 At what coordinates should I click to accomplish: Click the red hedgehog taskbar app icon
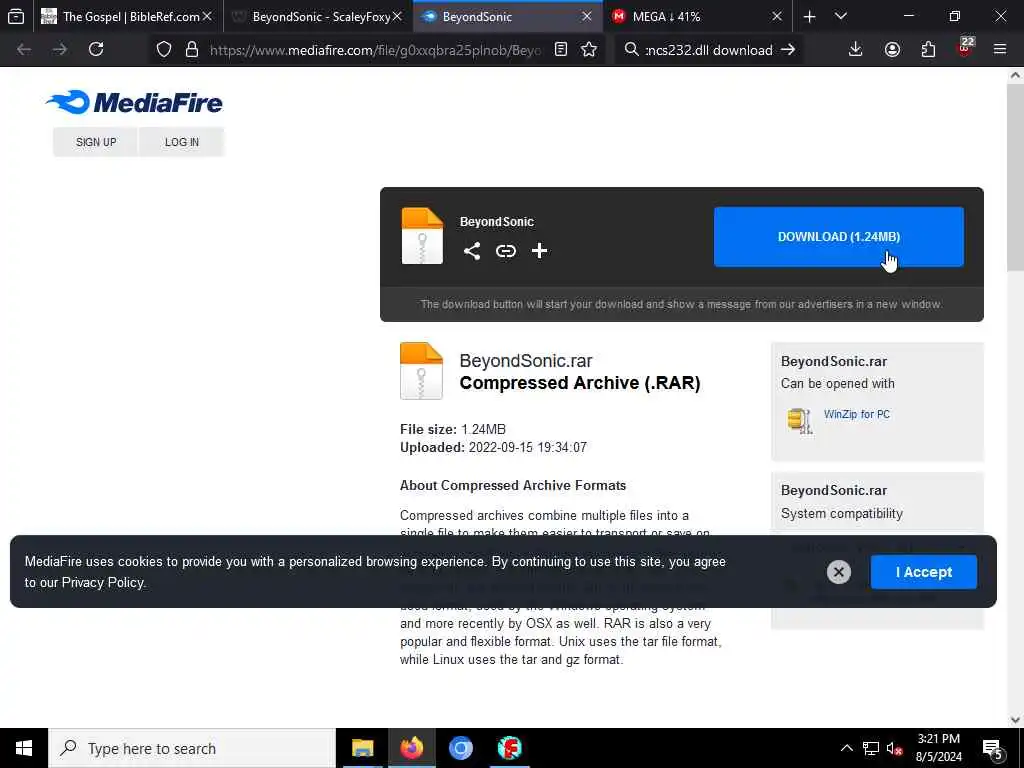[509, 748]
